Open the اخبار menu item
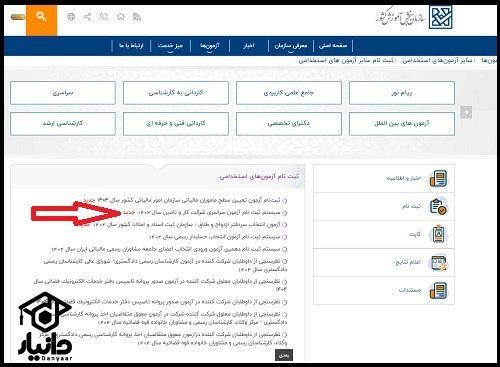500x367 pixels. tap(249, 46)
